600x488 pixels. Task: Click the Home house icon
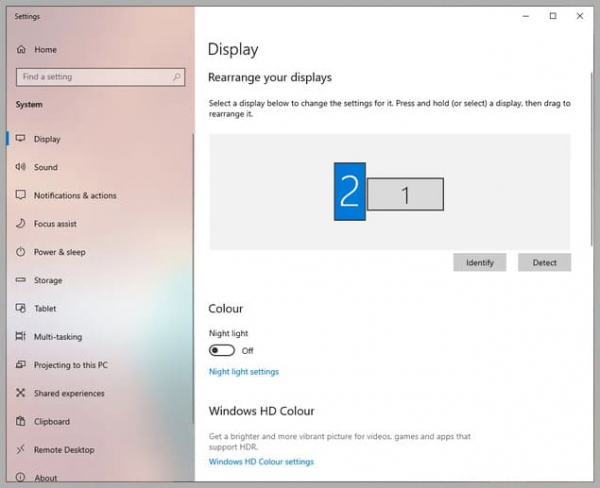(x=21, y=49)
